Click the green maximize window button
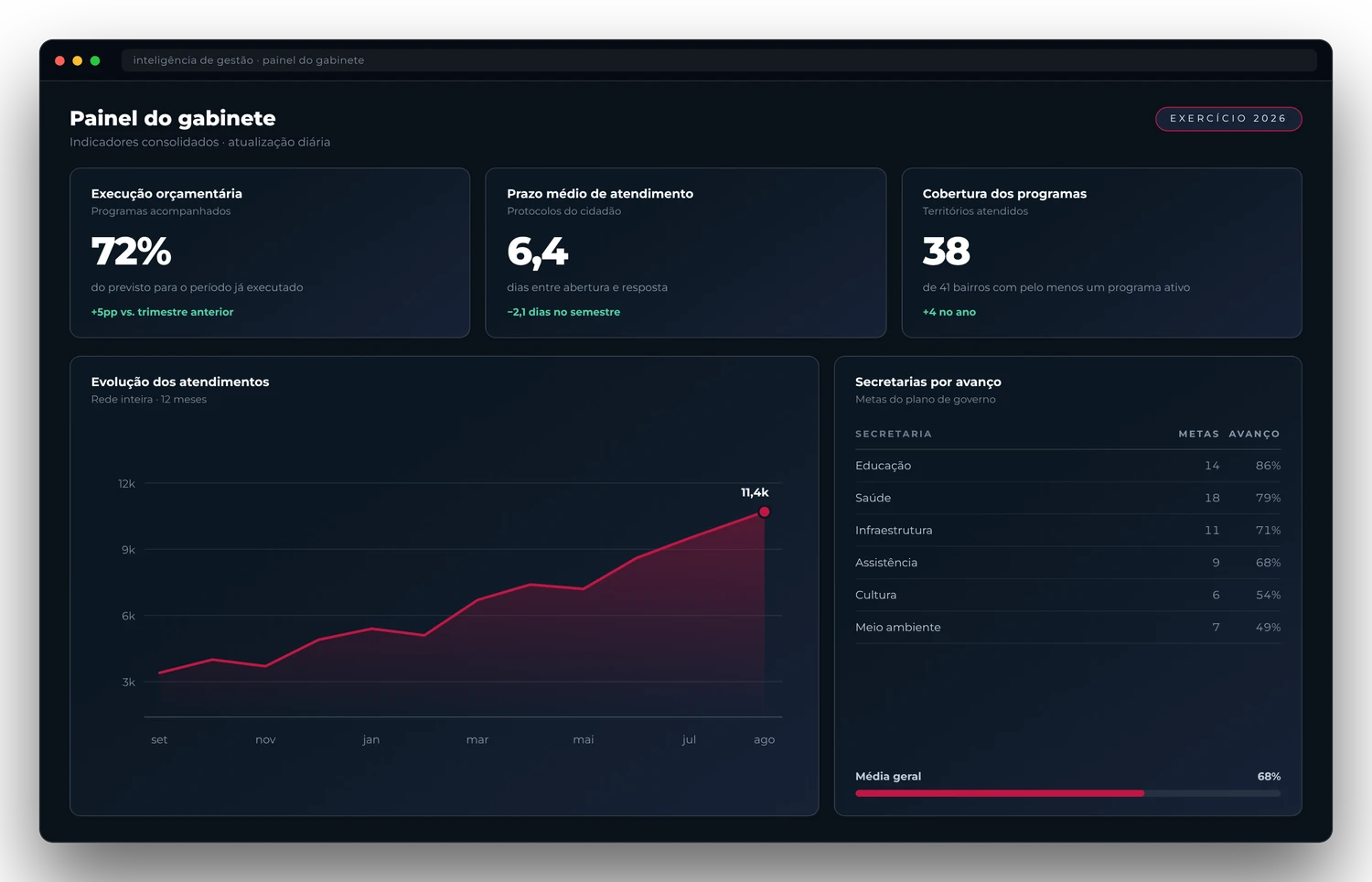Viewport: 1372px width, 882px height. pyautogui.click(x=95, y=60)
